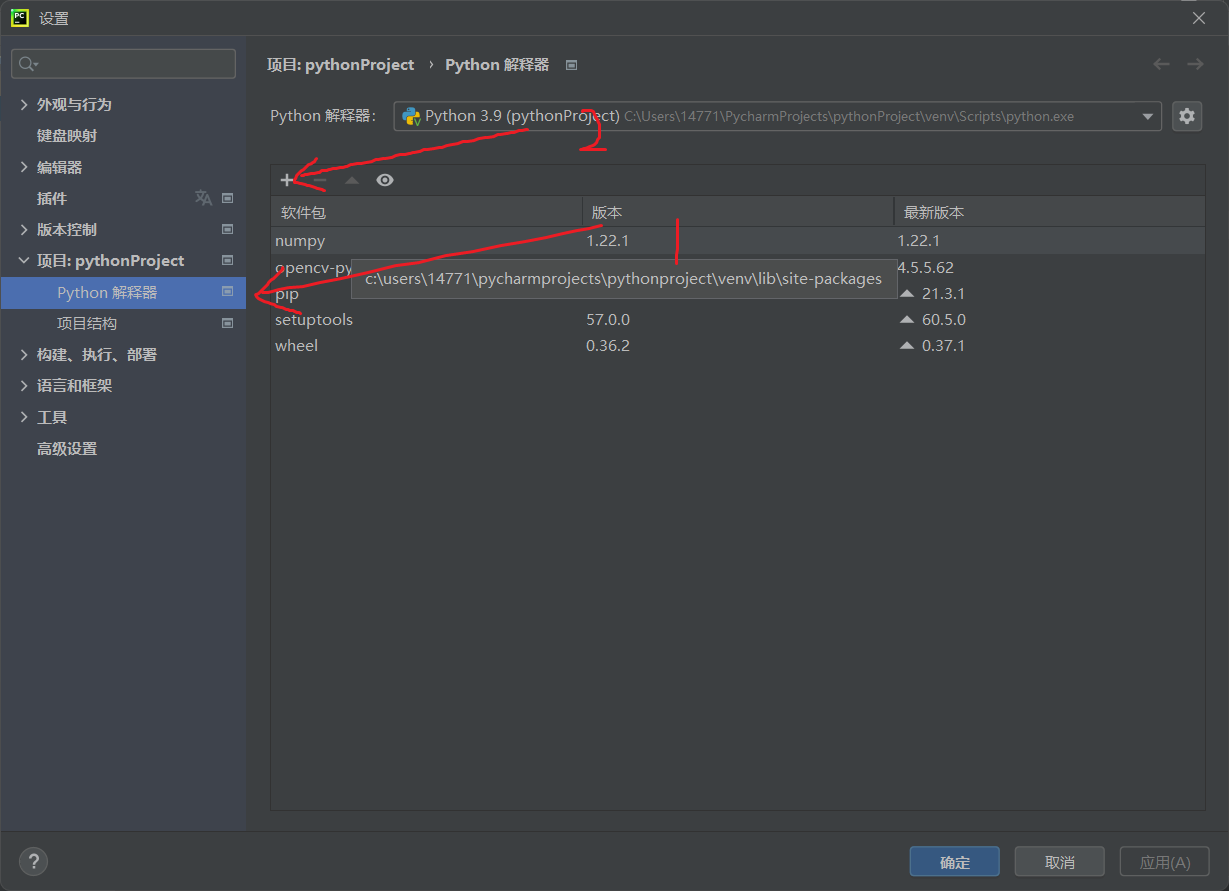The height and width of the screenshot is (891, 1229).
Task: Expand the 外观与行为 tree node
Action: tap(24, 104)
